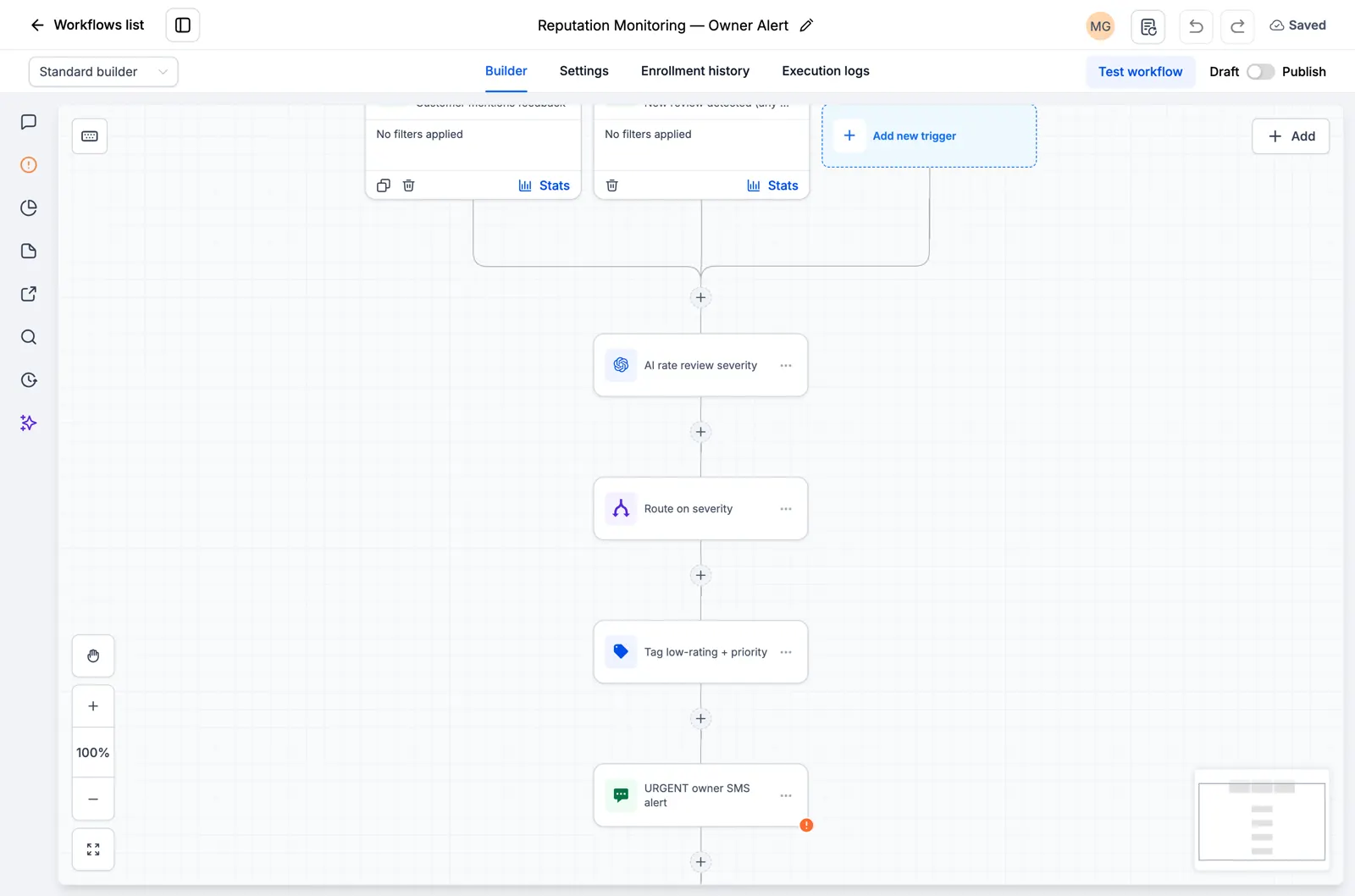
Task: Open the Enrollment history tab
Action: click(x=695, y=71)
